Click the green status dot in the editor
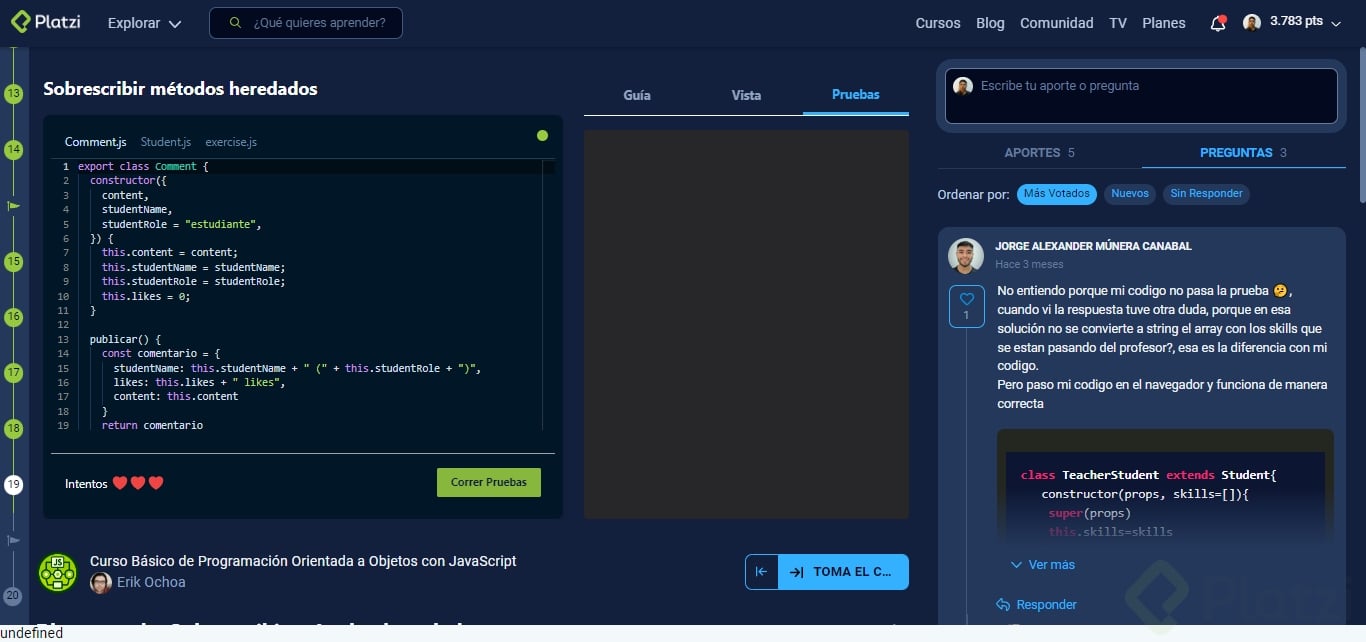The height and width of the screenshot is (642, 1366). tap(542, 136)
